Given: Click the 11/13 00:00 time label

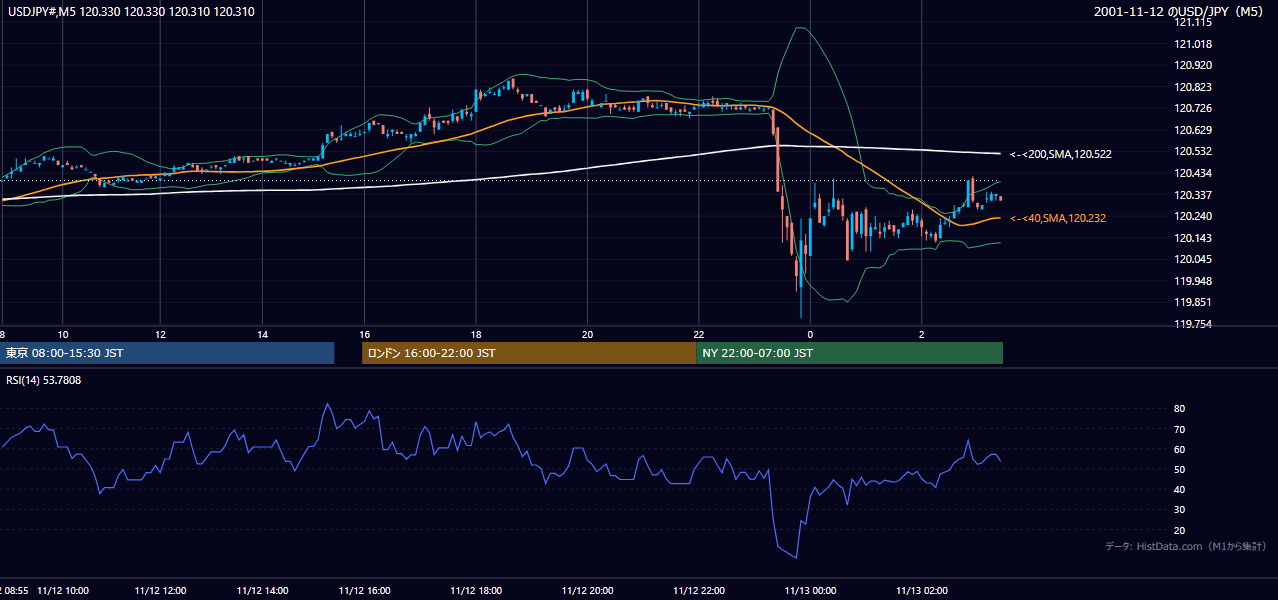Looking at the screenshot, I should (x=810, y=591).
